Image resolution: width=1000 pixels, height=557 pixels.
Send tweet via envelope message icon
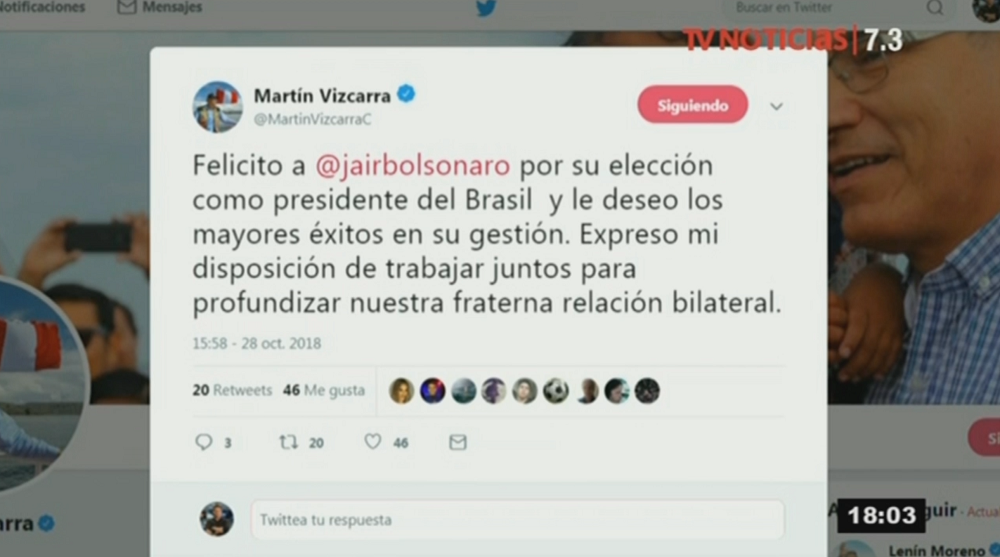pos(457,442)
